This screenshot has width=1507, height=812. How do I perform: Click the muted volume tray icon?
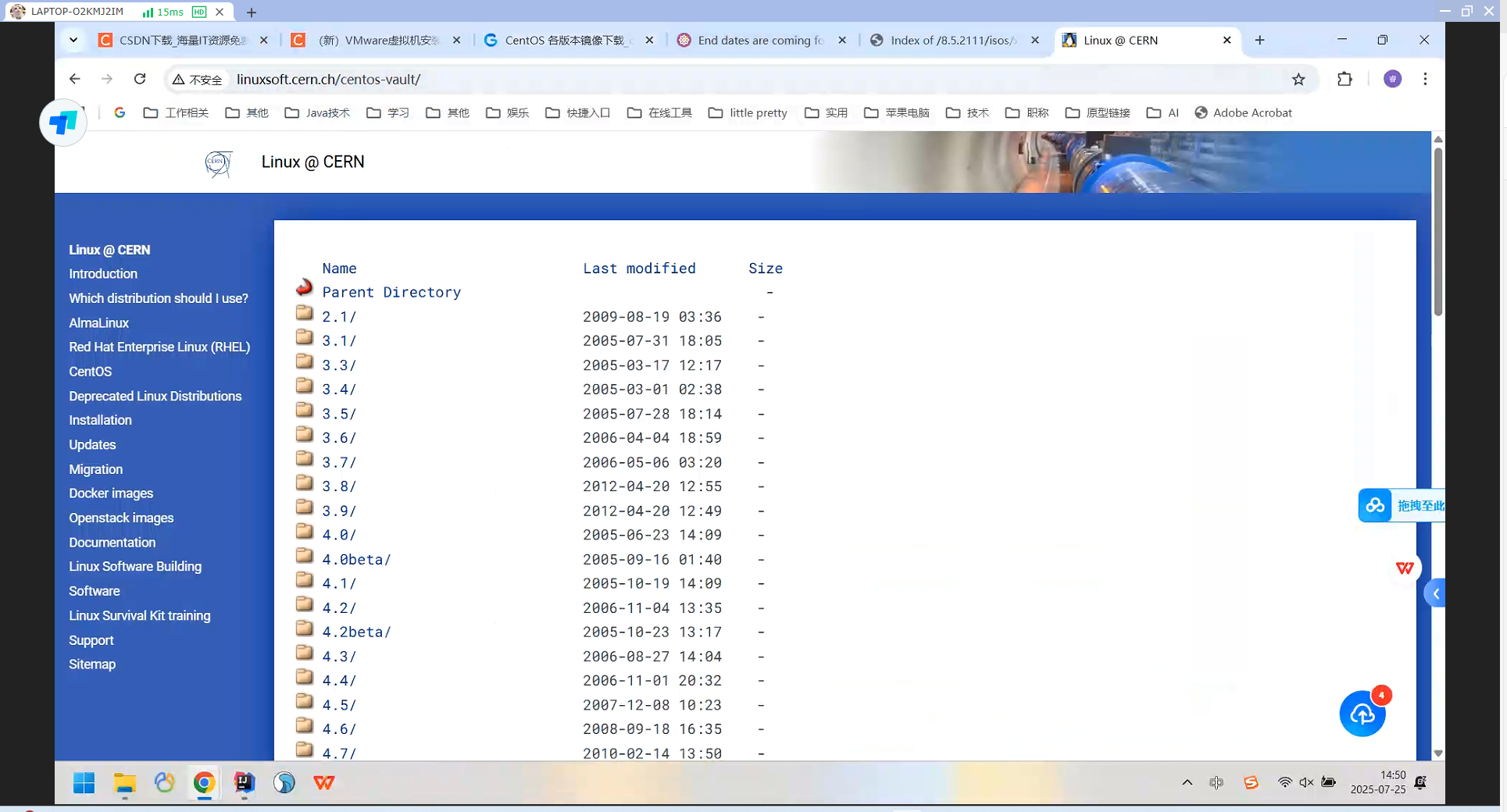1306,782
